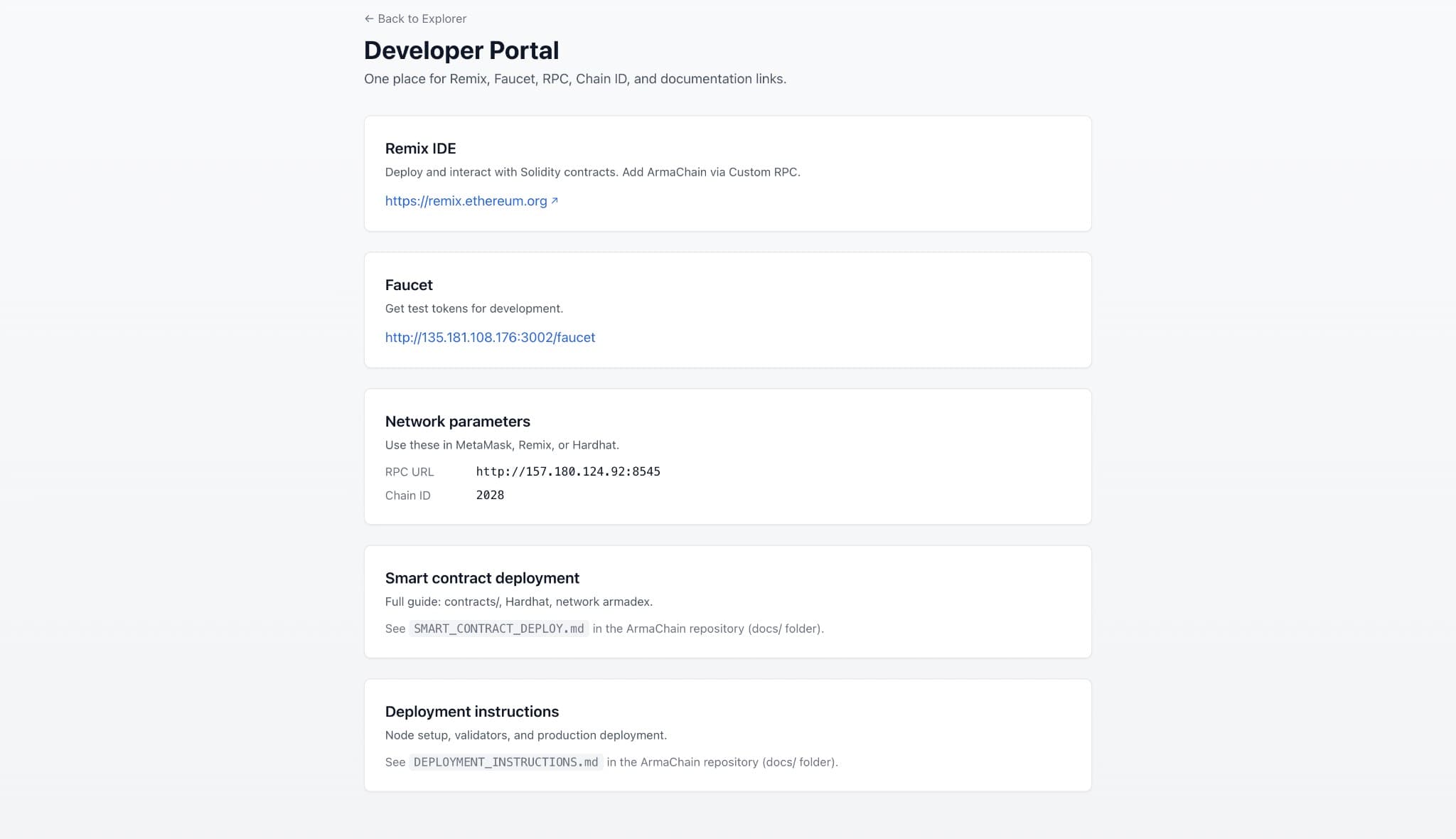Viewport: 1456px width, 839px height.
Task: Select the SMART_CONTRACT_DEPLOY.md code chip
Action: coord(499,629)
